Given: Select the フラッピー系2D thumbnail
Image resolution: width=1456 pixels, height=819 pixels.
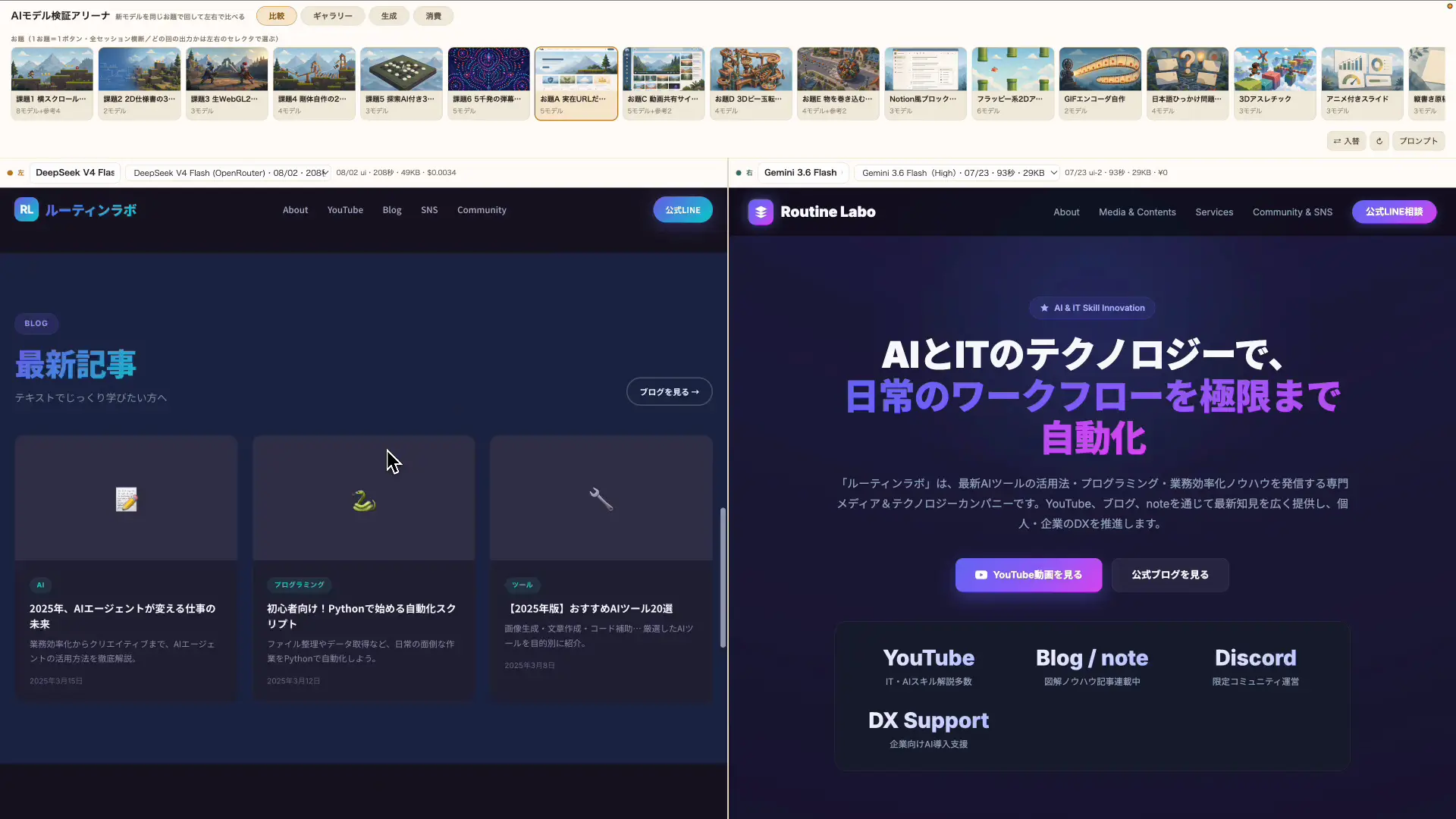Looking at the screenshot, I should click(1013, 83).
